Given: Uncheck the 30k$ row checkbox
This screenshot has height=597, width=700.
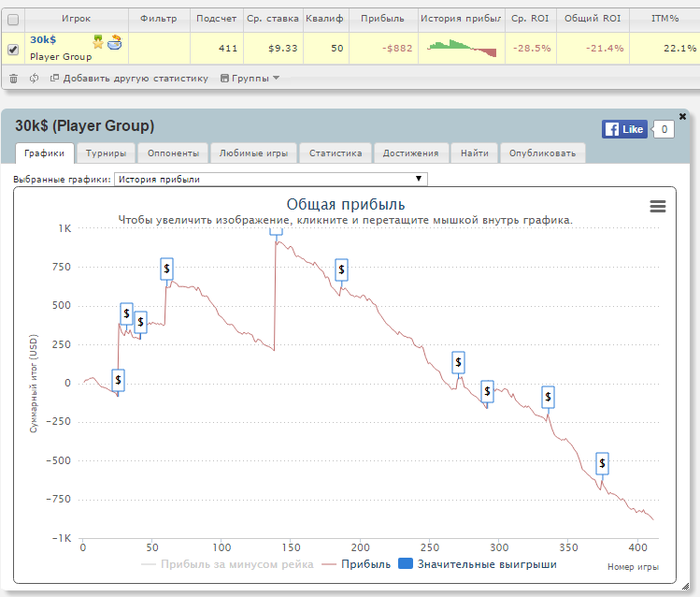Looking at the screenshot, I should point(13,49).
